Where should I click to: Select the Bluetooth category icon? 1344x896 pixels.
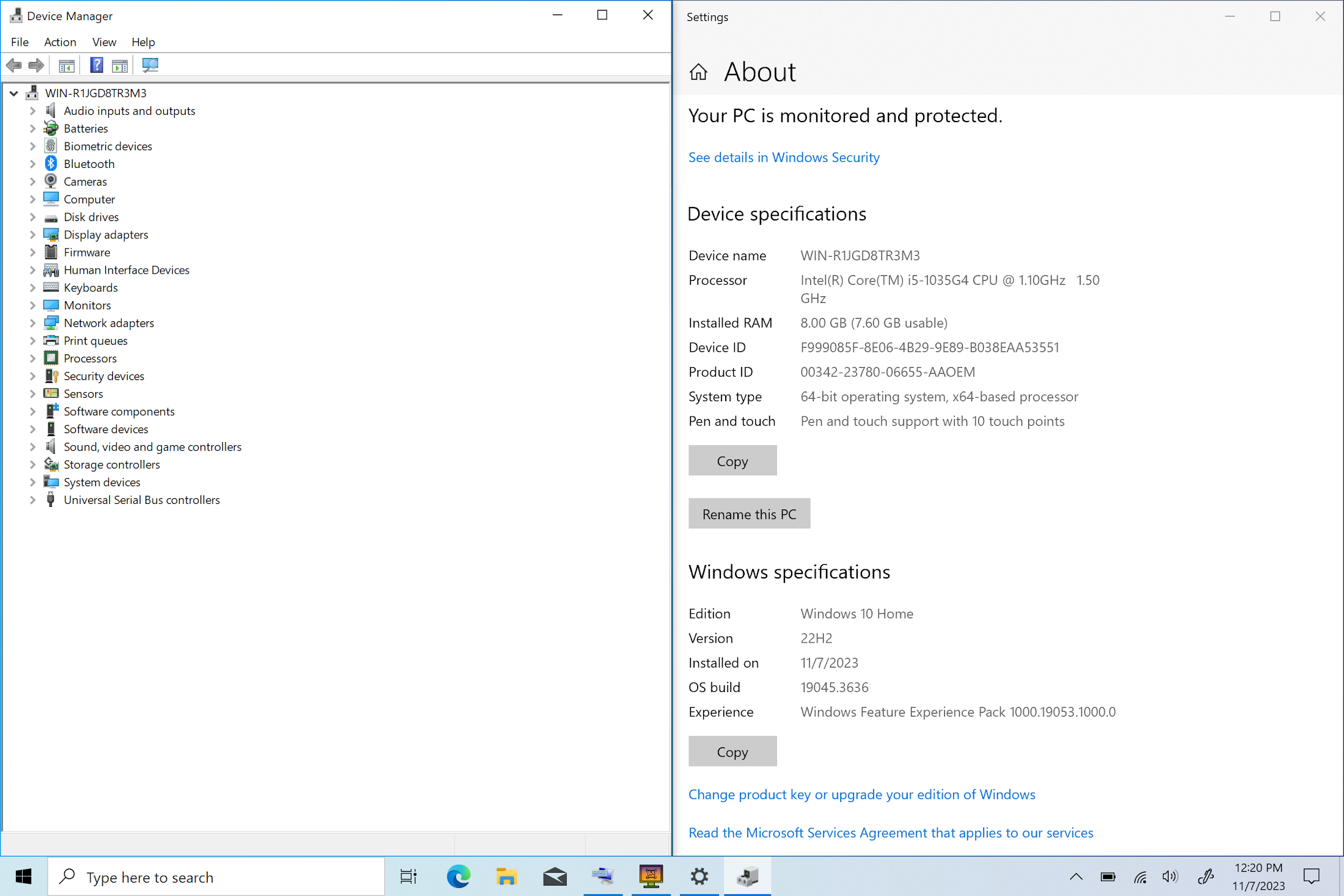[x=51, y=164]
